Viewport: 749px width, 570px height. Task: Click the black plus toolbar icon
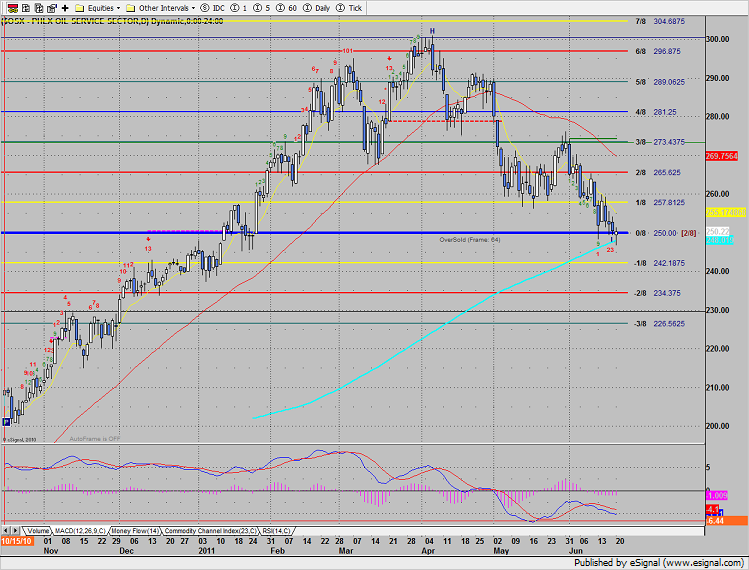(65, 8)
